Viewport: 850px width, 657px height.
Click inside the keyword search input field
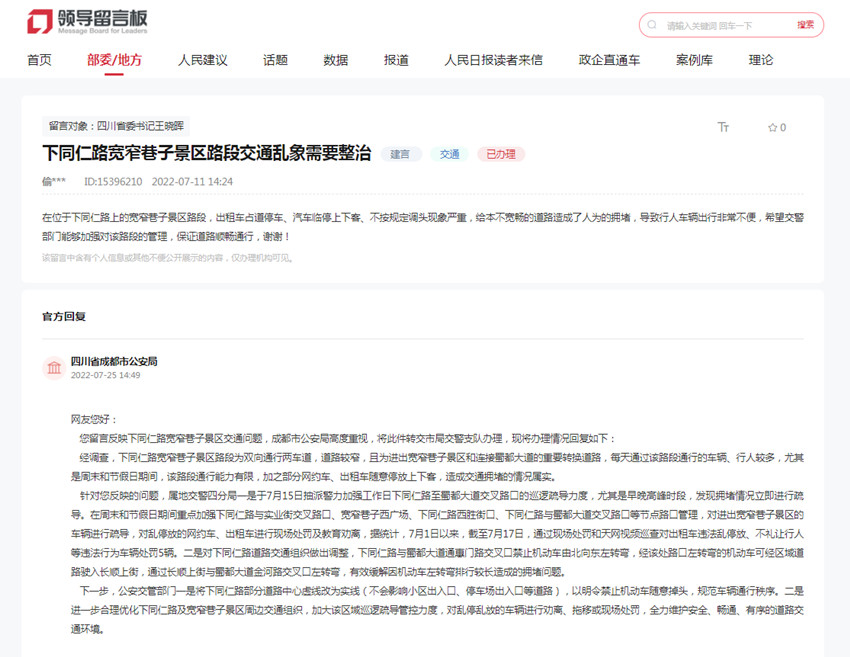[x=710, y=24]
